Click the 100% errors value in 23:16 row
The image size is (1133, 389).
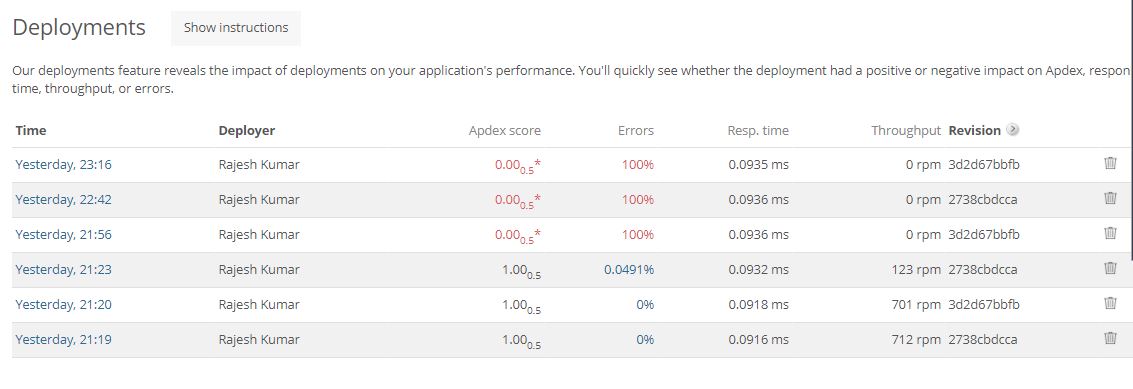tap(637, 165)
